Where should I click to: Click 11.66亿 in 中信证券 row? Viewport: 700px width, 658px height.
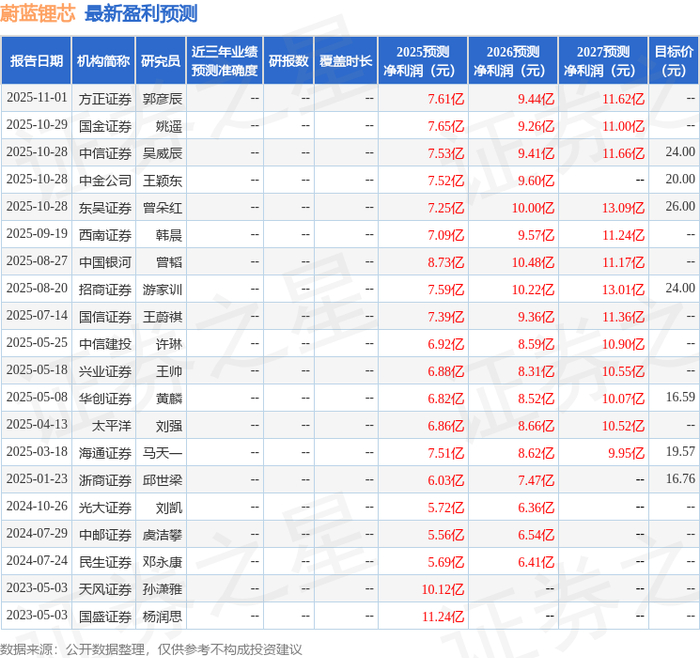coord(623,153)
